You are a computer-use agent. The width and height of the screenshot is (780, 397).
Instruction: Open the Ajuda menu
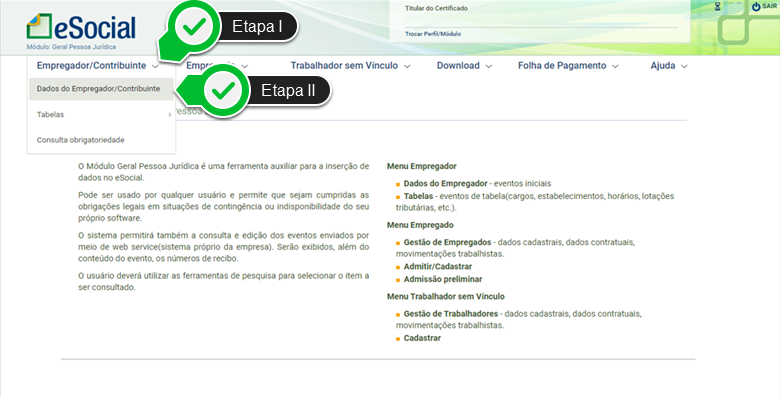click(669, 66)
